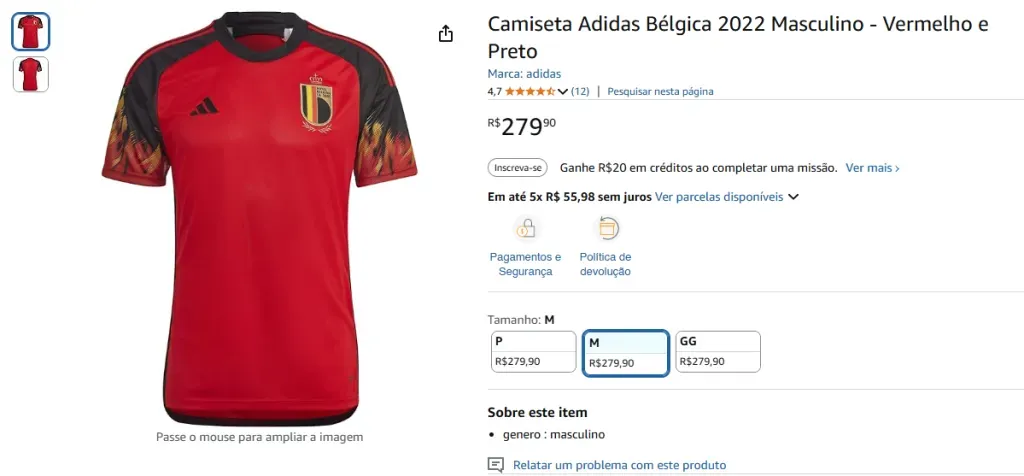Open Ver mais credits details
This screenshot has height=476, width=1024.
pyautogui.click(x=872, y=168)
